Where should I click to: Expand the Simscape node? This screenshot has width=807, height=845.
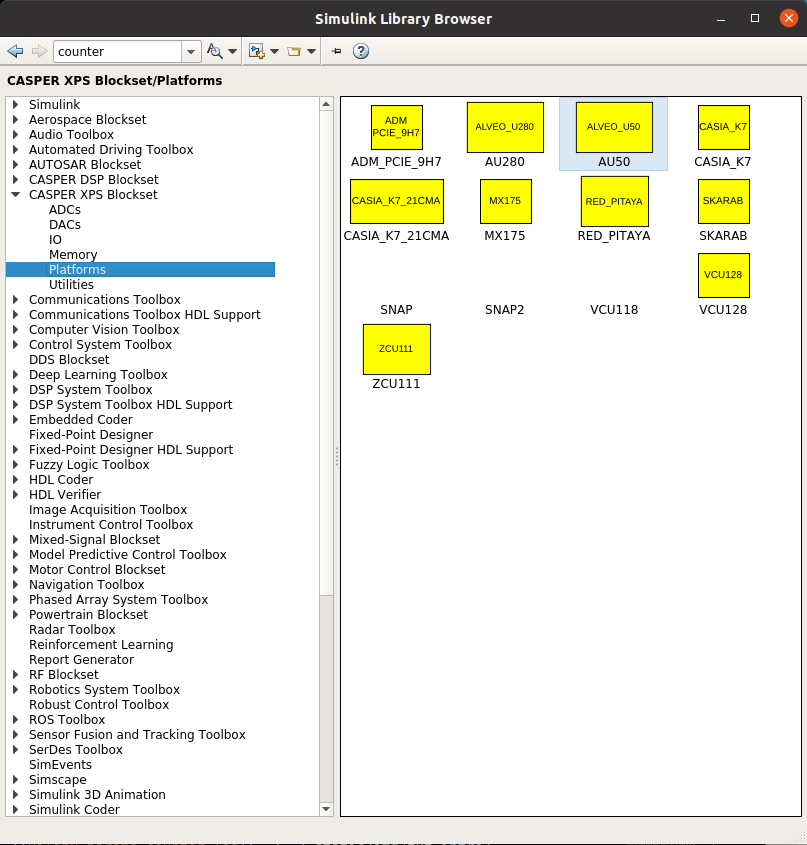(x=16, y=780)
